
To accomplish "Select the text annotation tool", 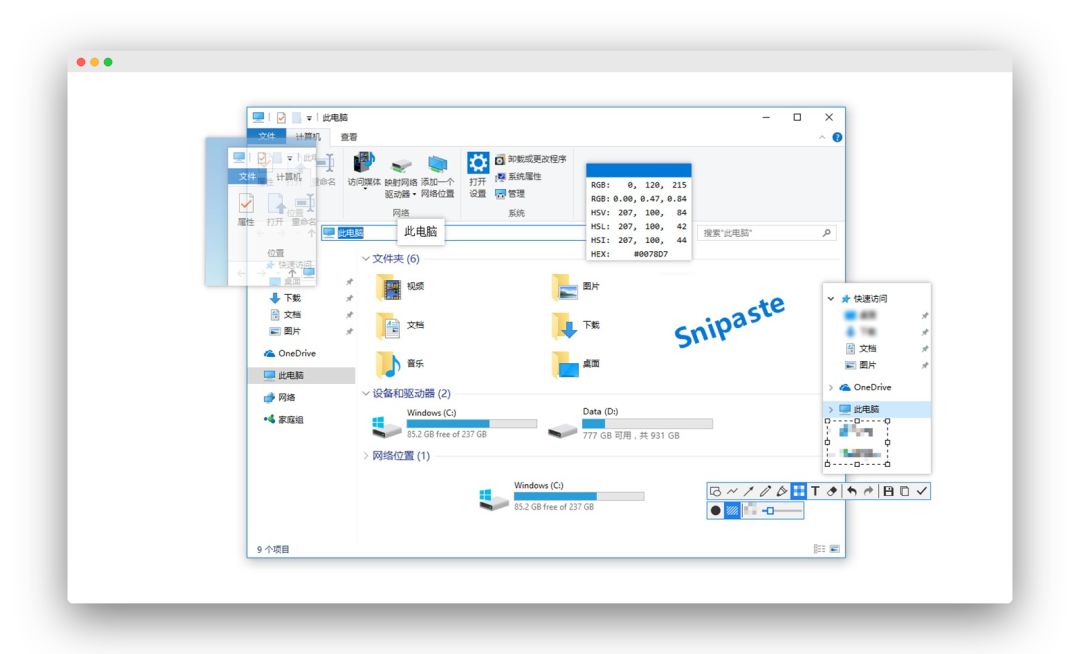I will coord(816,491).
